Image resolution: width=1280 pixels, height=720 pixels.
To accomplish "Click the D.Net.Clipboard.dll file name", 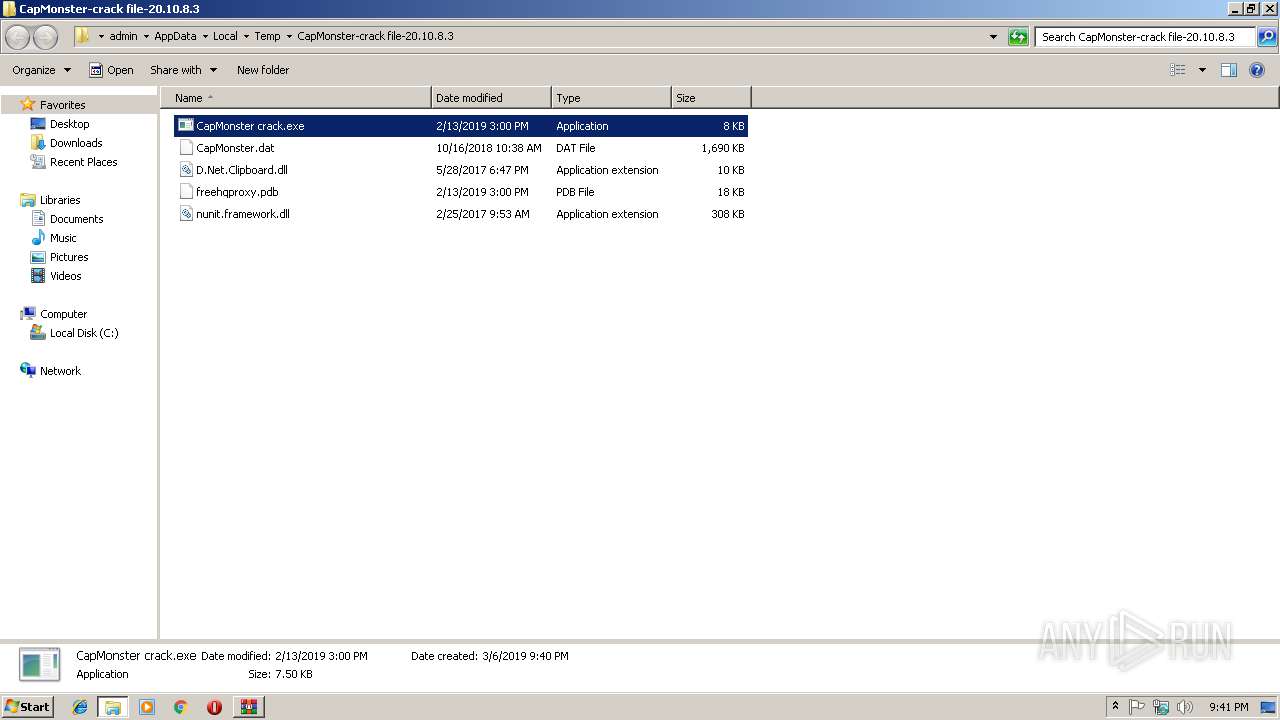I will [242, 170].
